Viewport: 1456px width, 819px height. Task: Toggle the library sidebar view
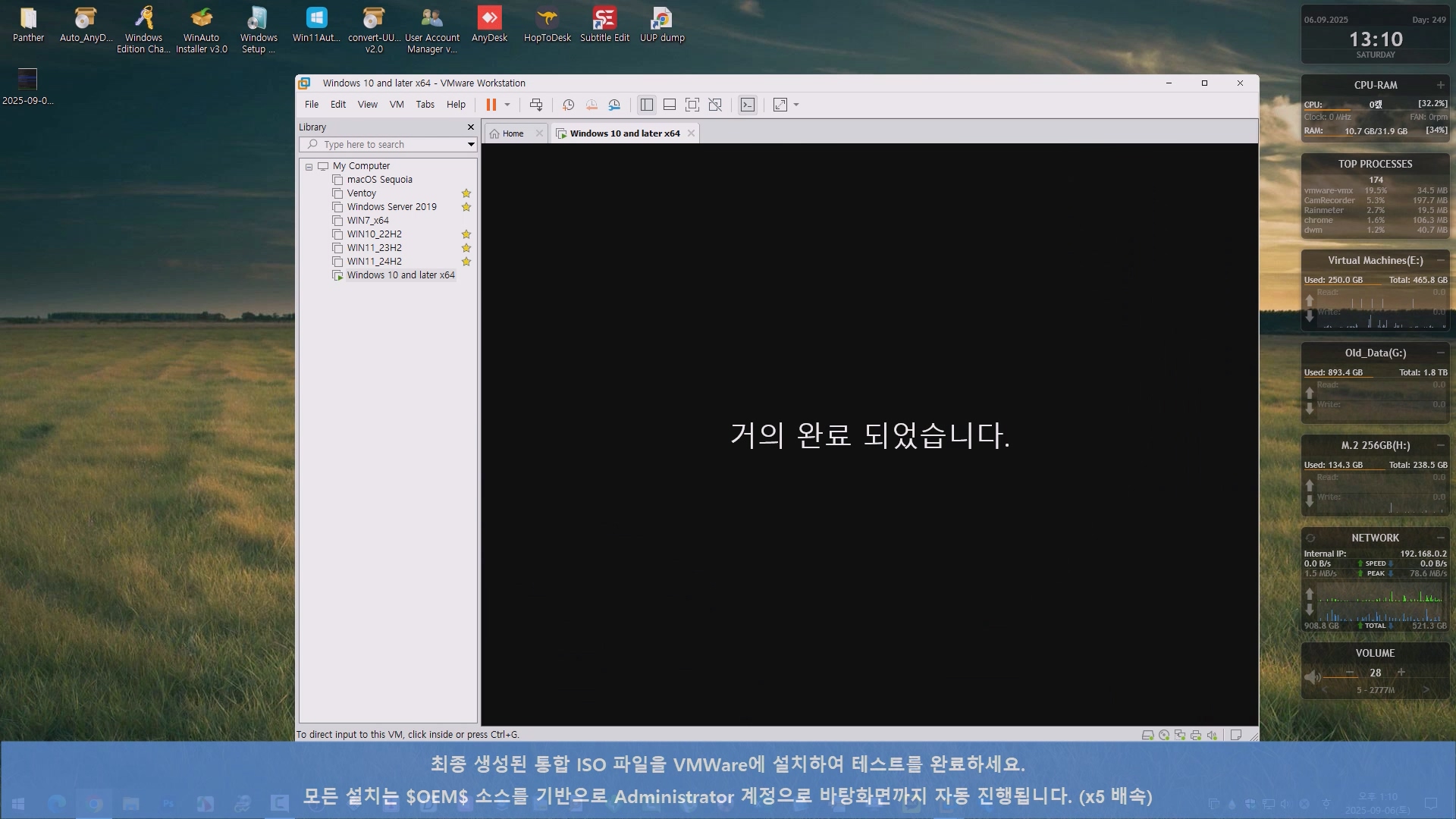click(646, 105)
